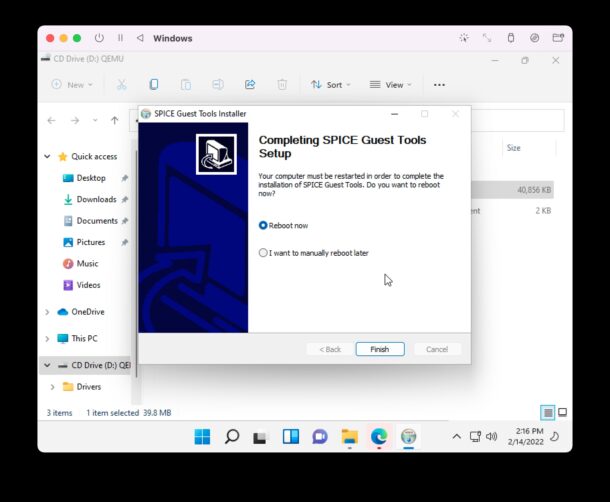Open the See more ellipsis menu
Screen dimensions: 610x502
click(439, 84)
